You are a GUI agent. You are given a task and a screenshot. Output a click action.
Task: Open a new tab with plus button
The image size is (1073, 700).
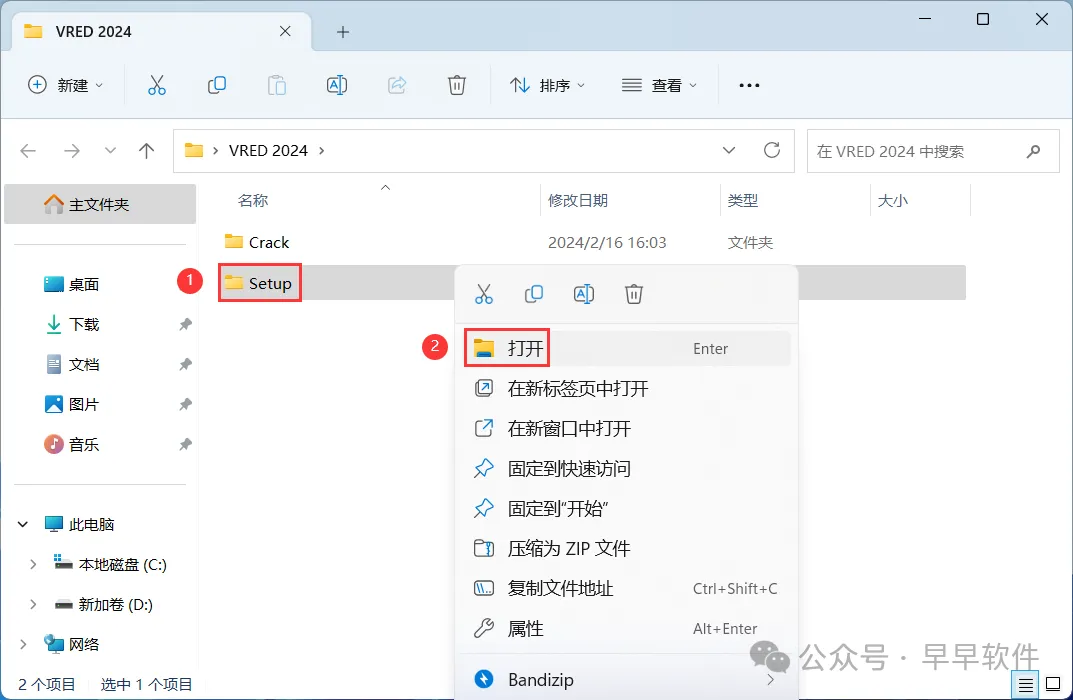point(343,31)
